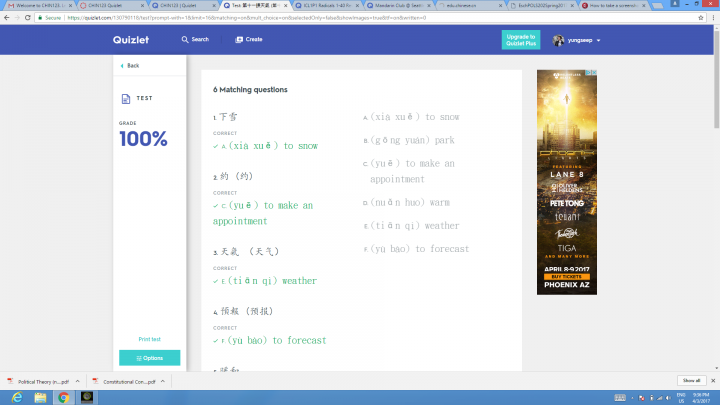This screenshot has width=720, height=405.
Task: Close the ad with X icon
Action: pyautogui.click(x=594, y=73)
